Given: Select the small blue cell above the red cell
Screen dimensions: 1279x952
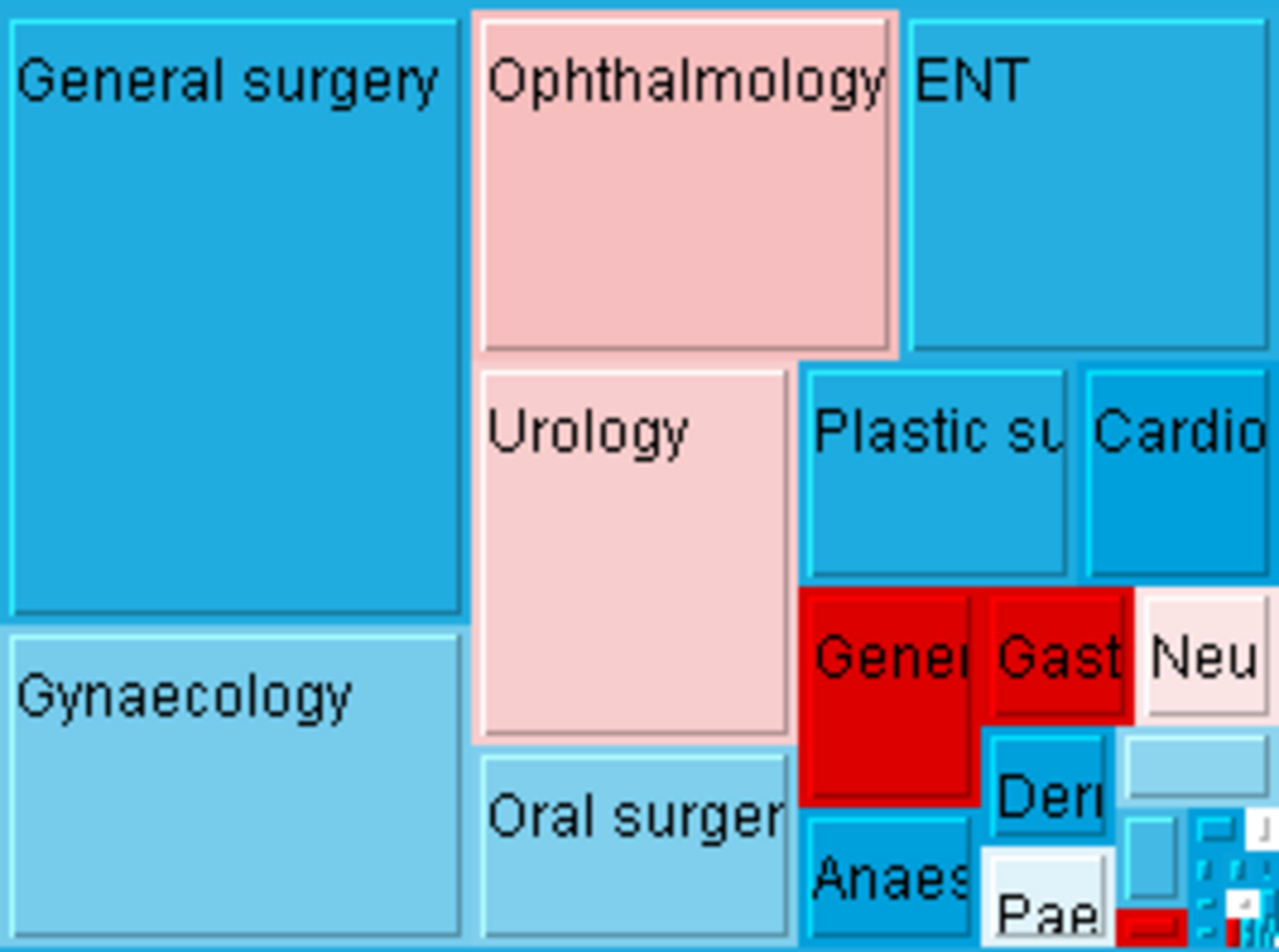Looking at the screenshot, I should coord(1151,858).
